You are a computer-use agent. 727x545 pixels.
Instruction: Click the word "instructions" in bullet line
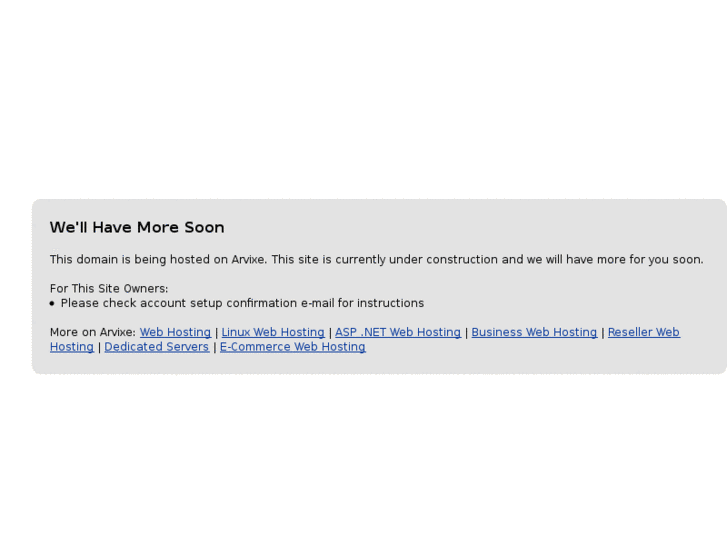coord(390,303)
